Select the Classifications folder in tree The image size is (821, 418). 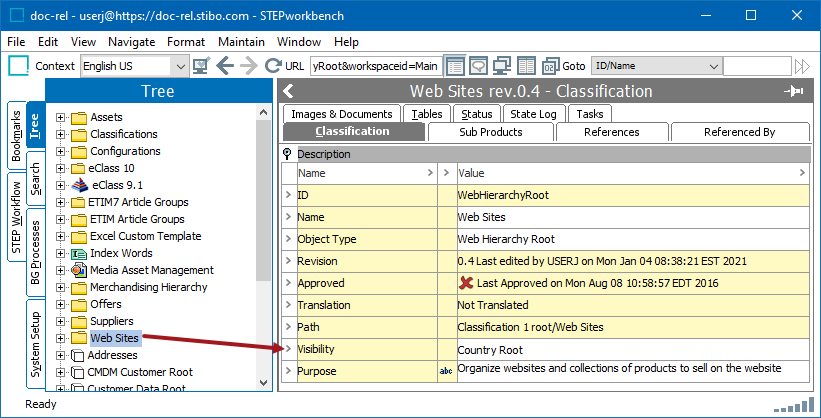pos(123,134)
